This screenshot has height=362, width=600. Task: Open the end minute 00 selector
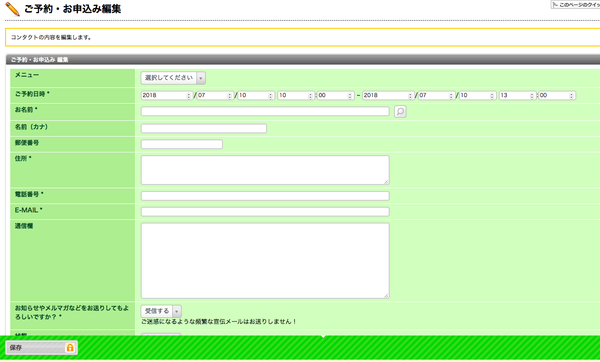pos(557,95)
